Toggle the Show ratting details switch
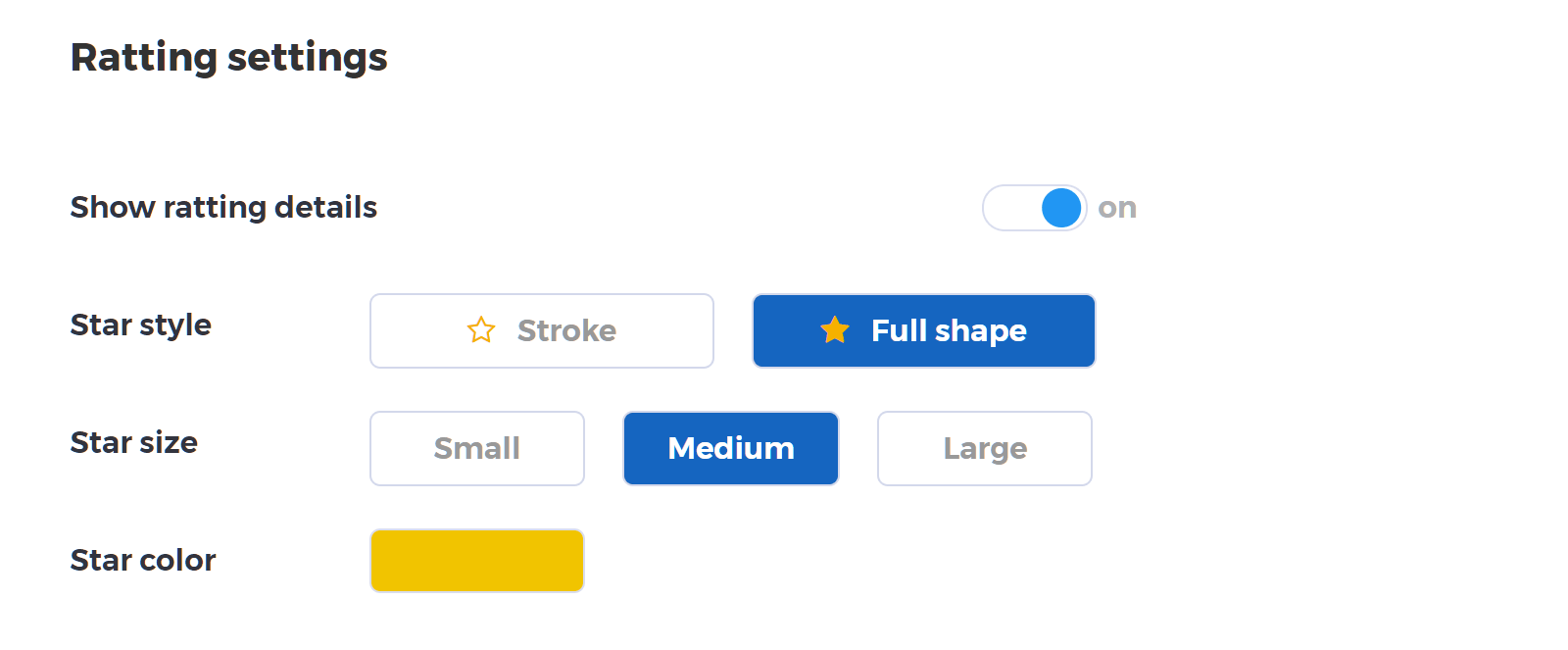This screenshot has height=650, width=1568. [x=1034, y=208]
